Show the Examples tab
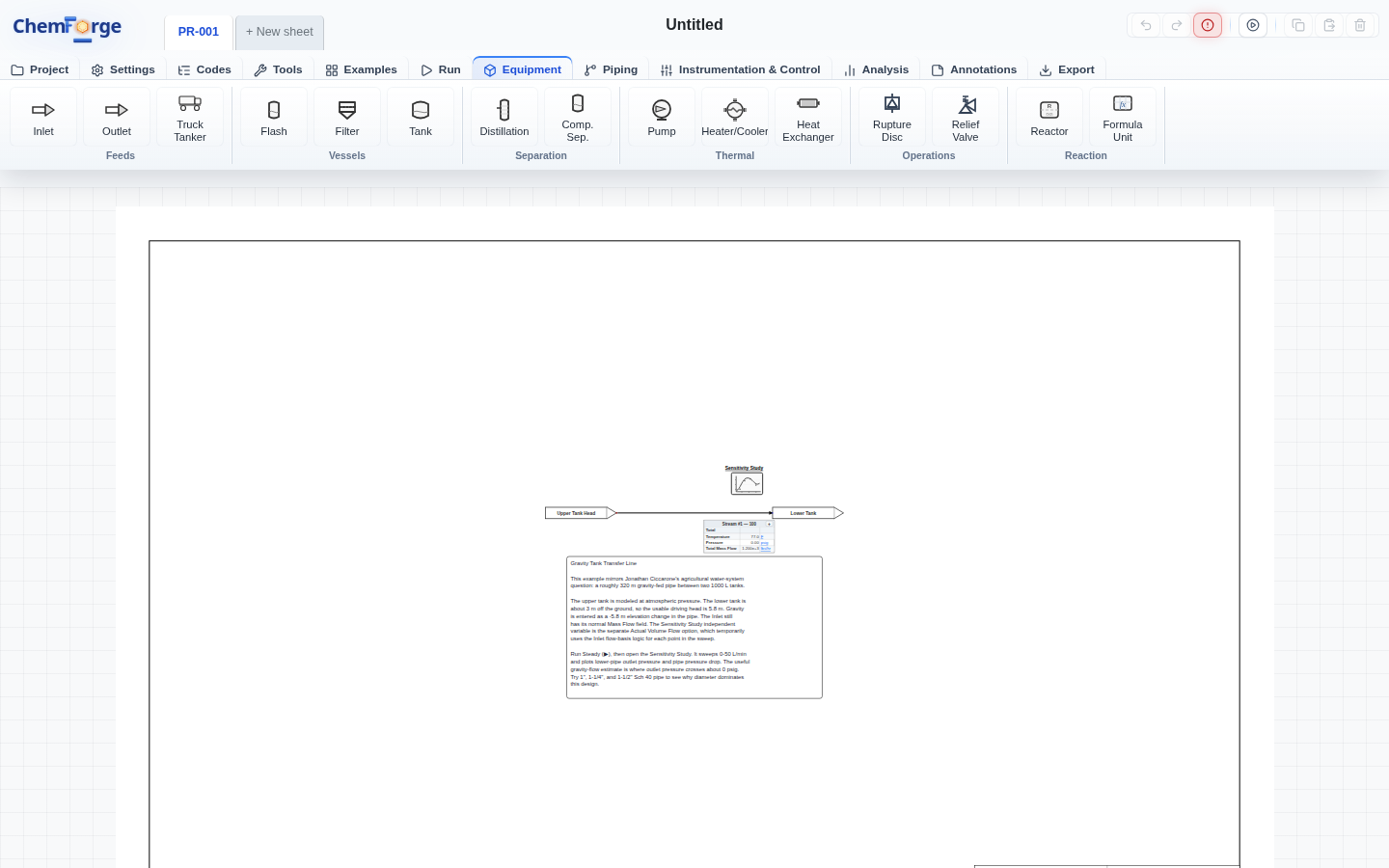 pos(361,69)
